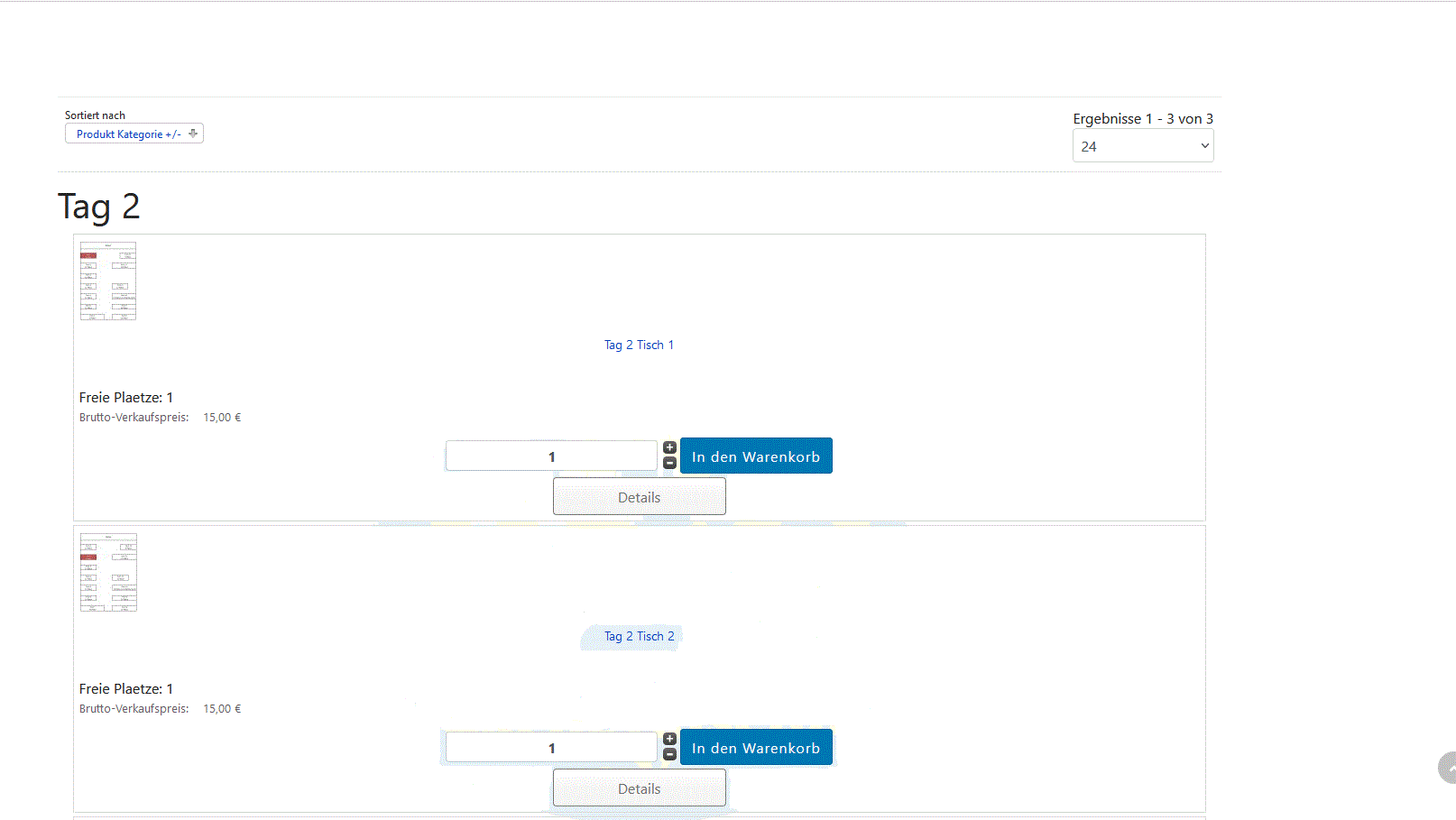
Task: Decrease quantity with minus icon for Tisch 1
Action: coord(669,463)
